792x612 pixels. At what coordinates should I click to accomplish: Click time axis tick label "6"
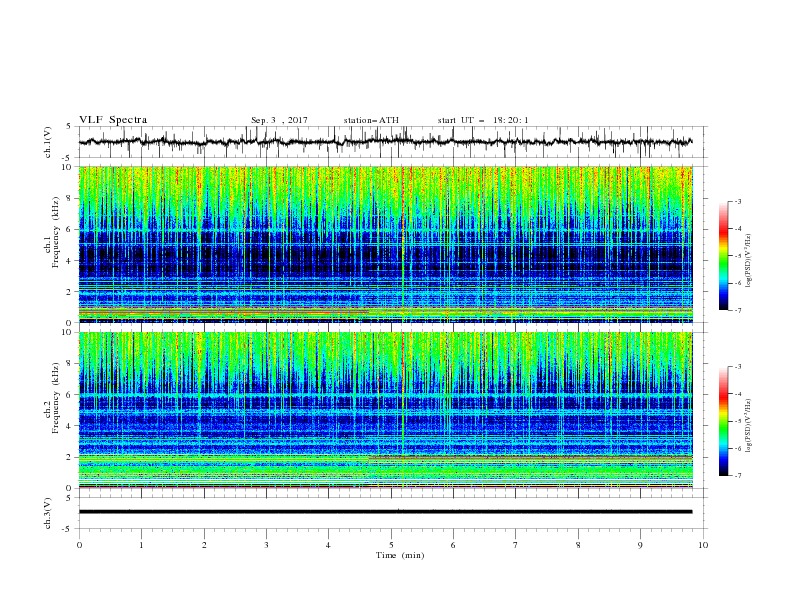453,545
